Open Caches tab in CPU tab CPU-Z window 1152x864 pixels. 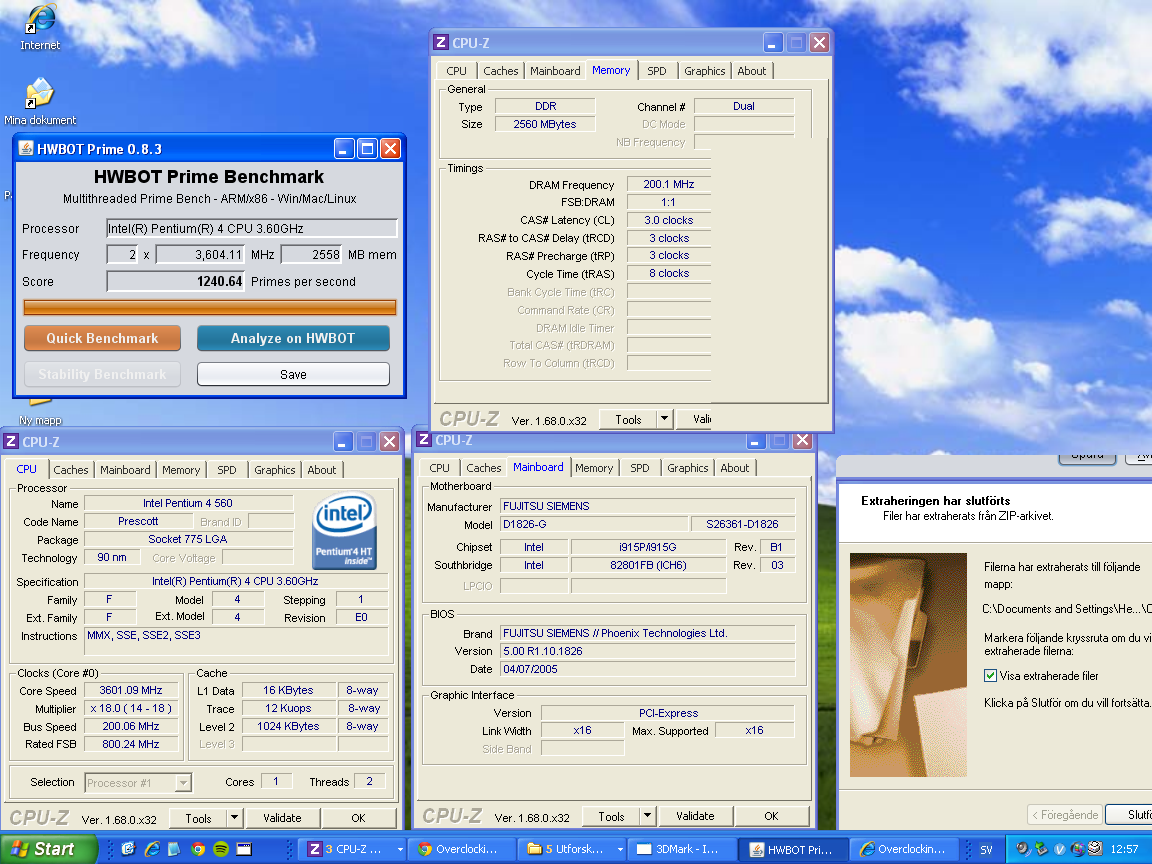coord(71,469)
